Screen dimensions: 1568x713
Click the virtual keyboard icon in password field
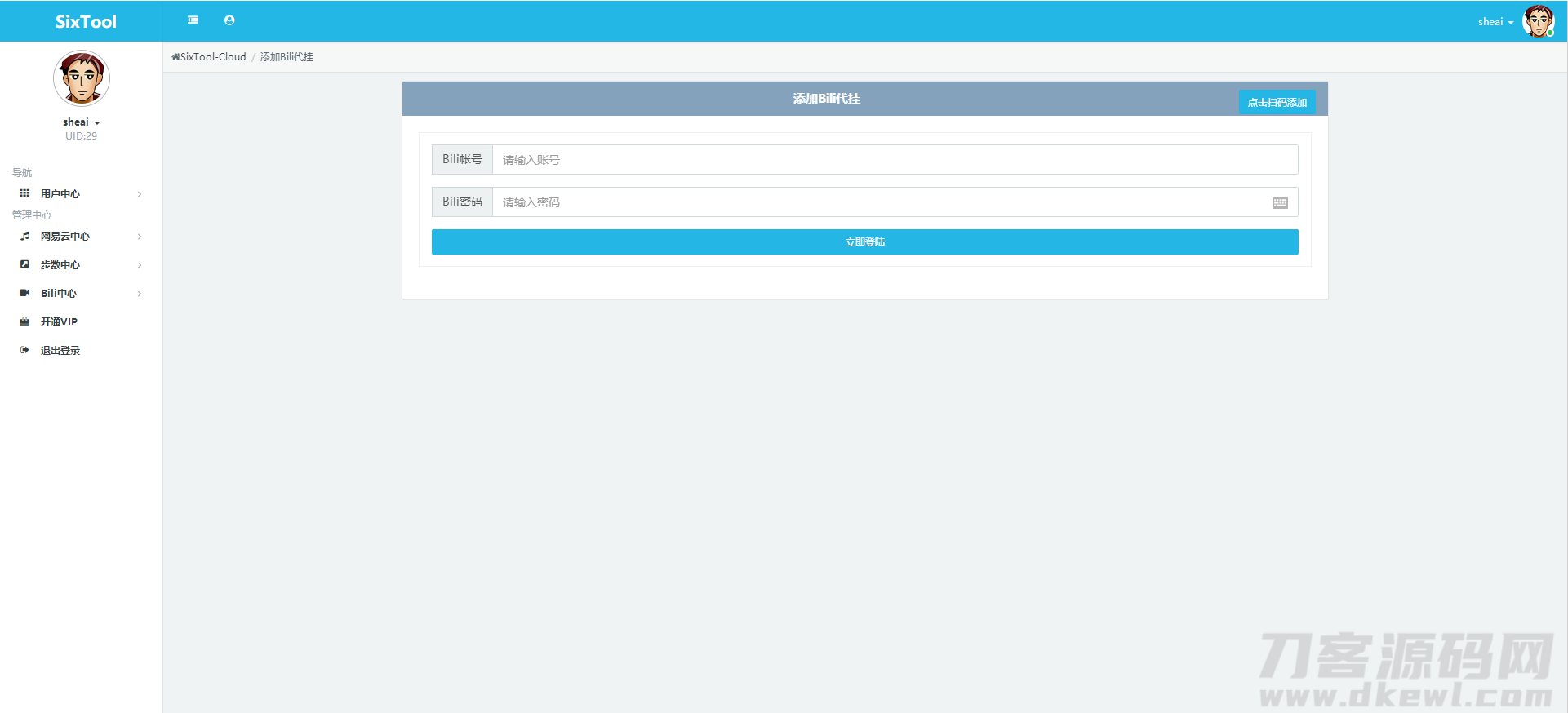(x=1280, y=202)
